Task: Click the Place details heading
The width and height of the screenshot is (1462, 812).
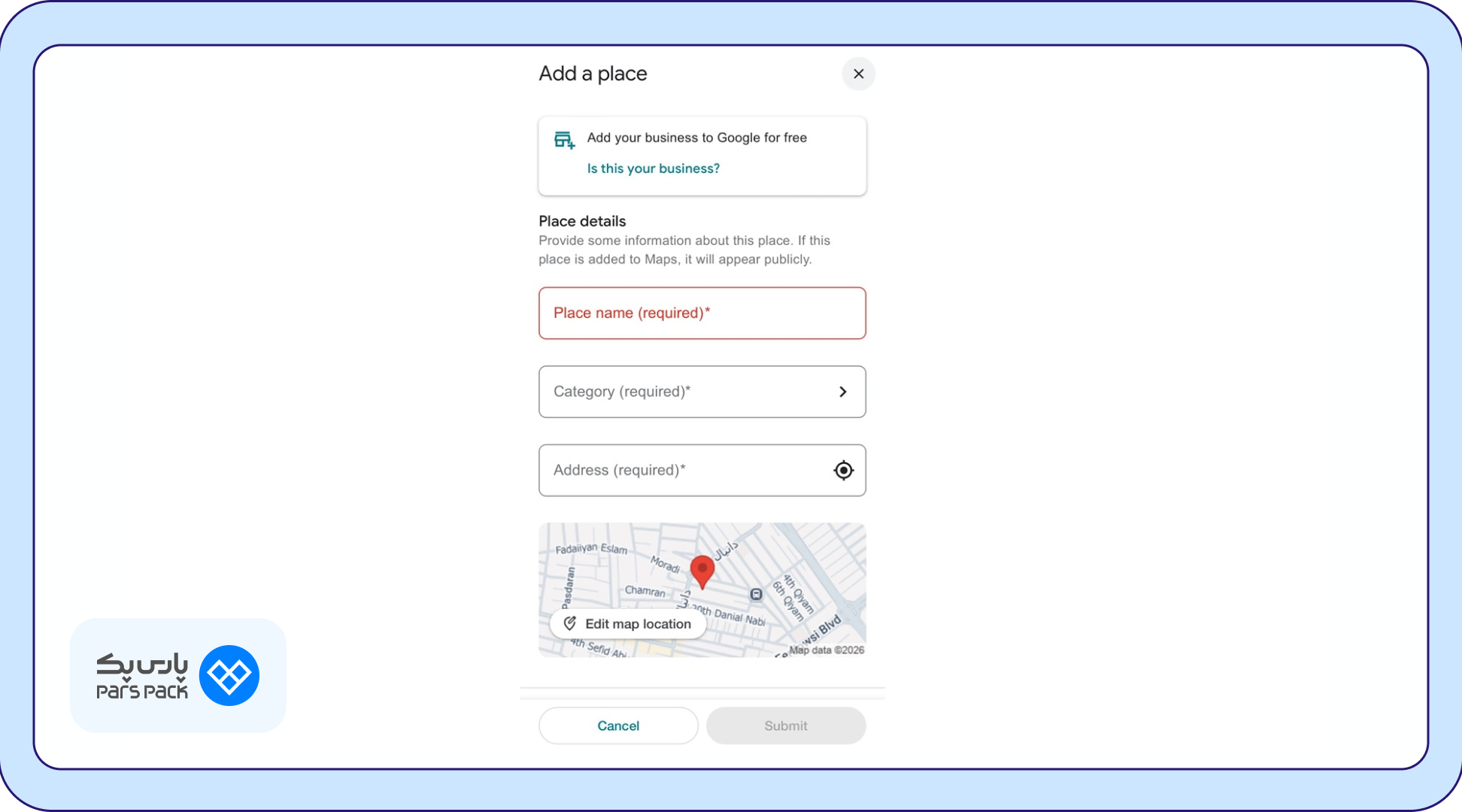Action: [582, 221]
